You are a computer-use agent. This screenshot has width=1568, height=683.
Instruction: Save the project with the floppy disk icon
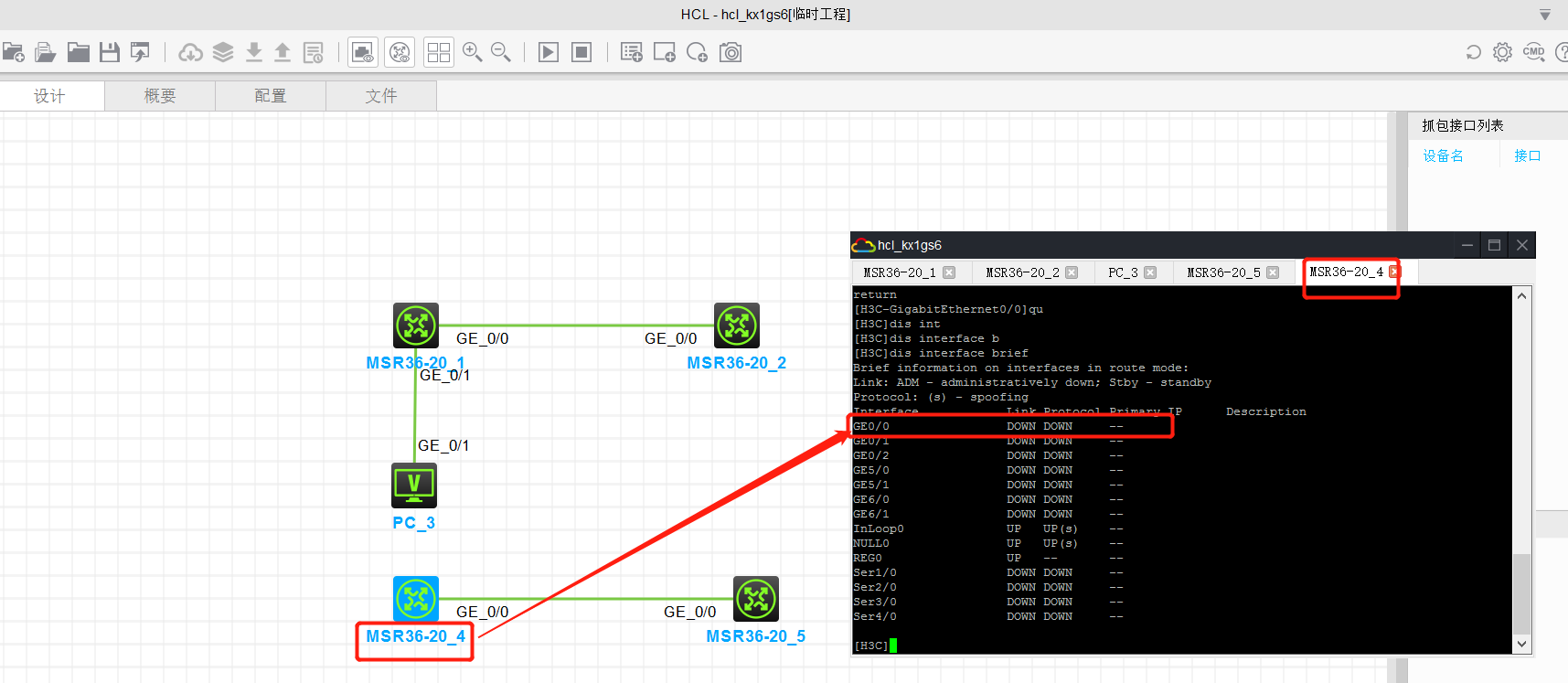pyautogui.click(x=110, y=52)
